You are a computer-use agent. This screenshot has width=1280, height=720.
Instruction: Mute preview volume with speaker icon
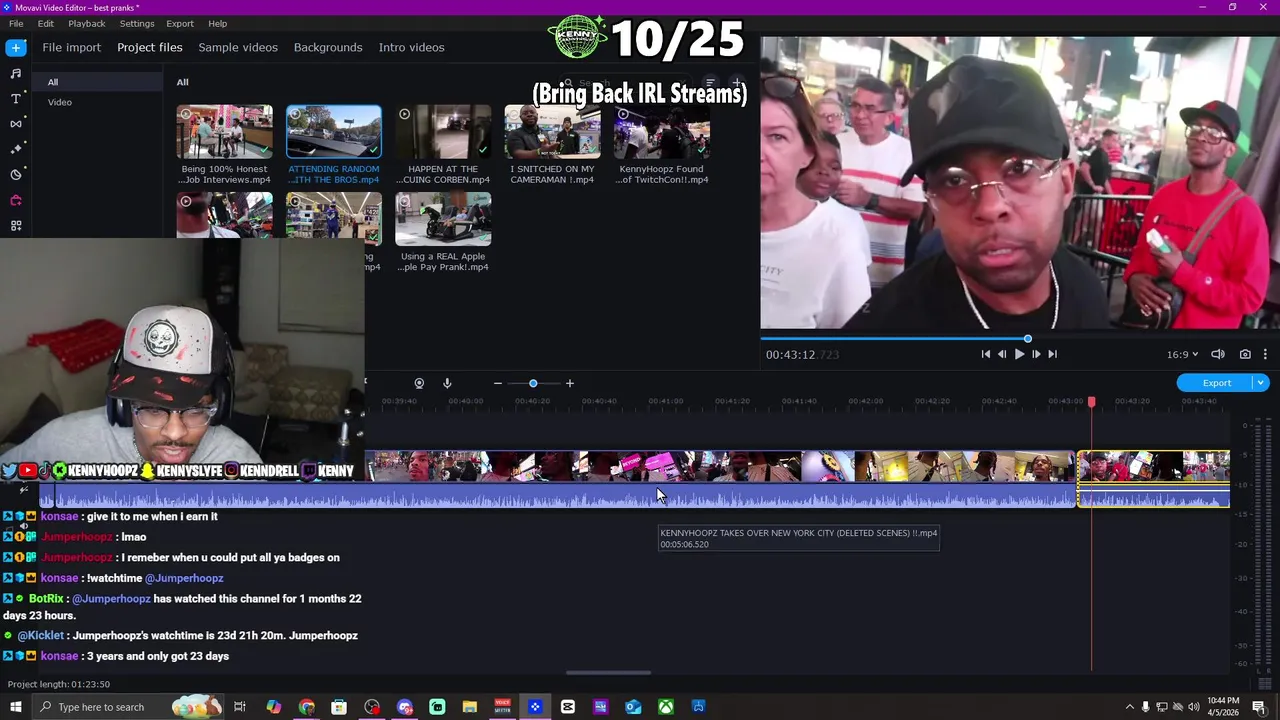point(1218,354)
